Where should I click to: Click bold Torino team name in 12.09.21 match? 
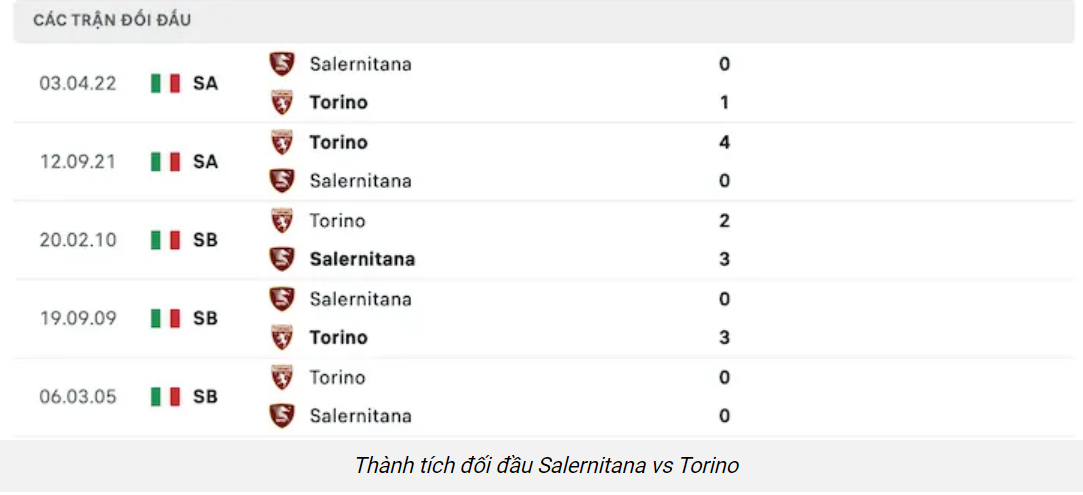(338, 142)
